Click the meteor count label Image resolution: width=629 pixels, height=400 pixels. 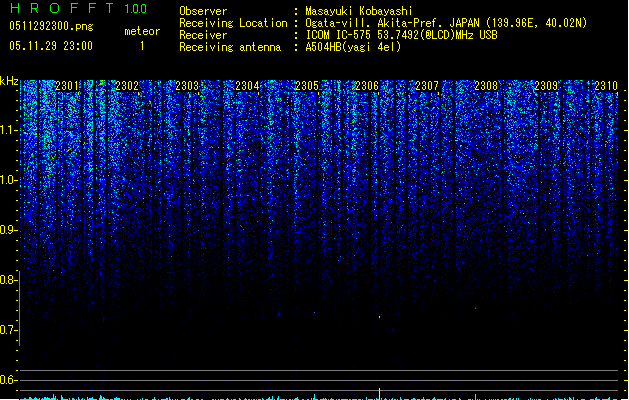pos(142,31)
